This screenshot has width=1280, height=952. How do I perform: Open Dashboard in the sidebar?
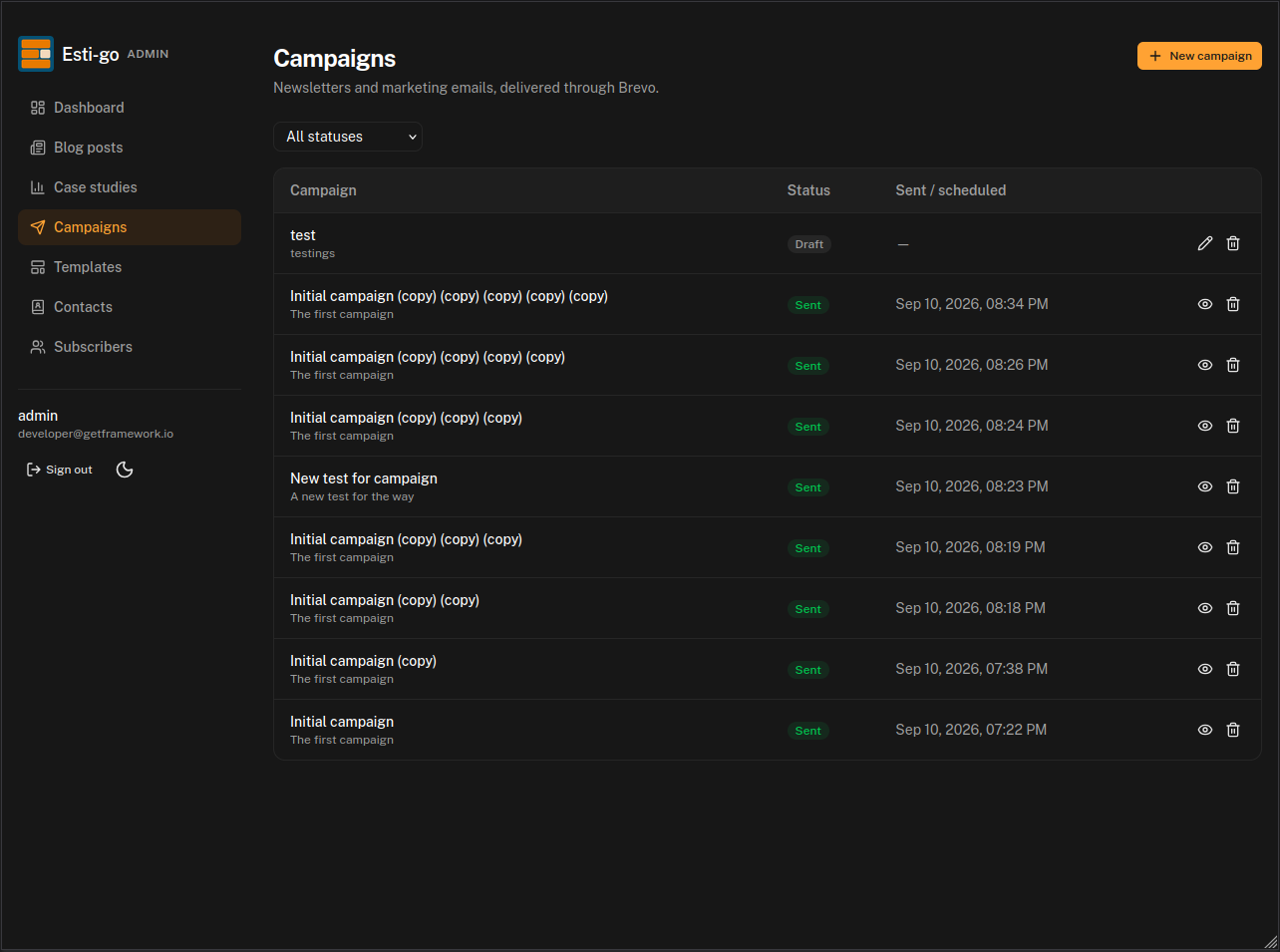[x=130, y=108]
